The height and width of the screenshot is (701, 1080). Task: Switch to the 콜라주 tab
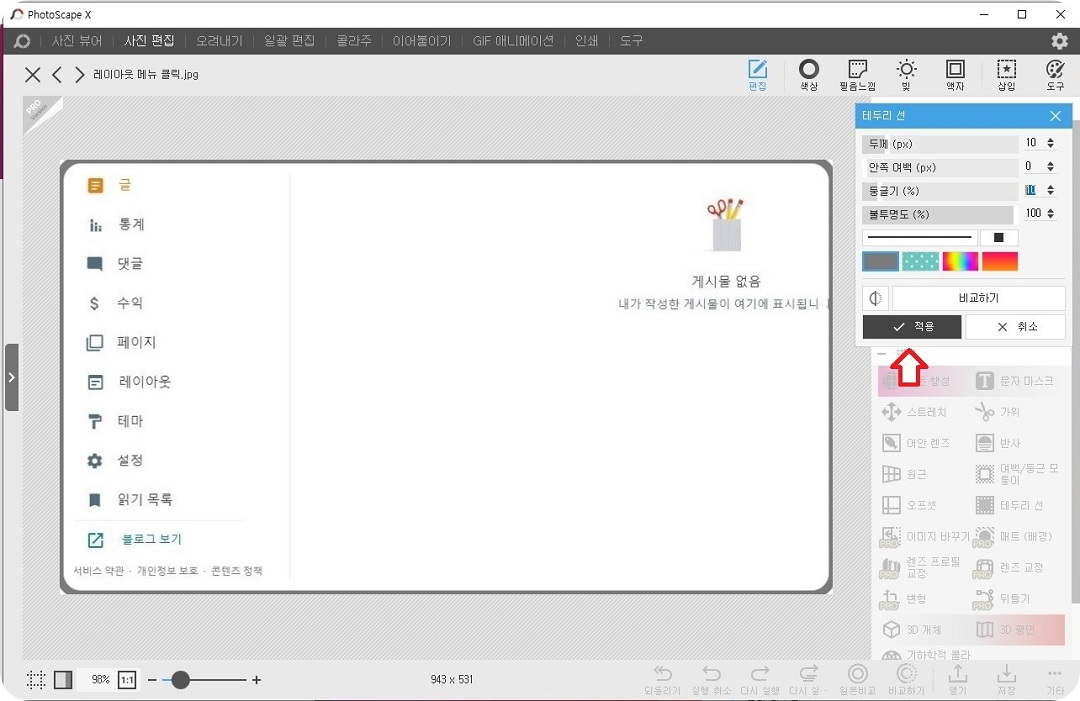pos(353,41)
